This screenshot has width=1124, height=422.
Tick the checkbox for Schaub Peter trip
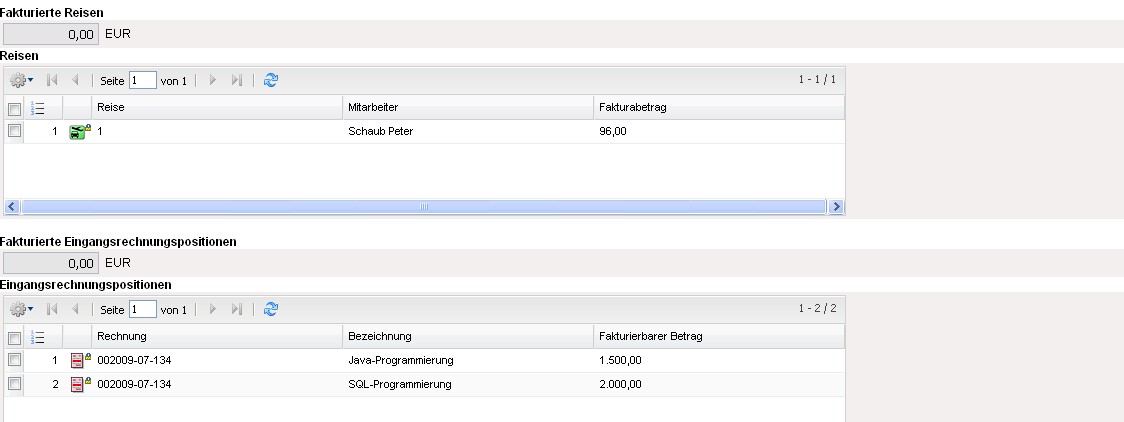pos(14,131)
